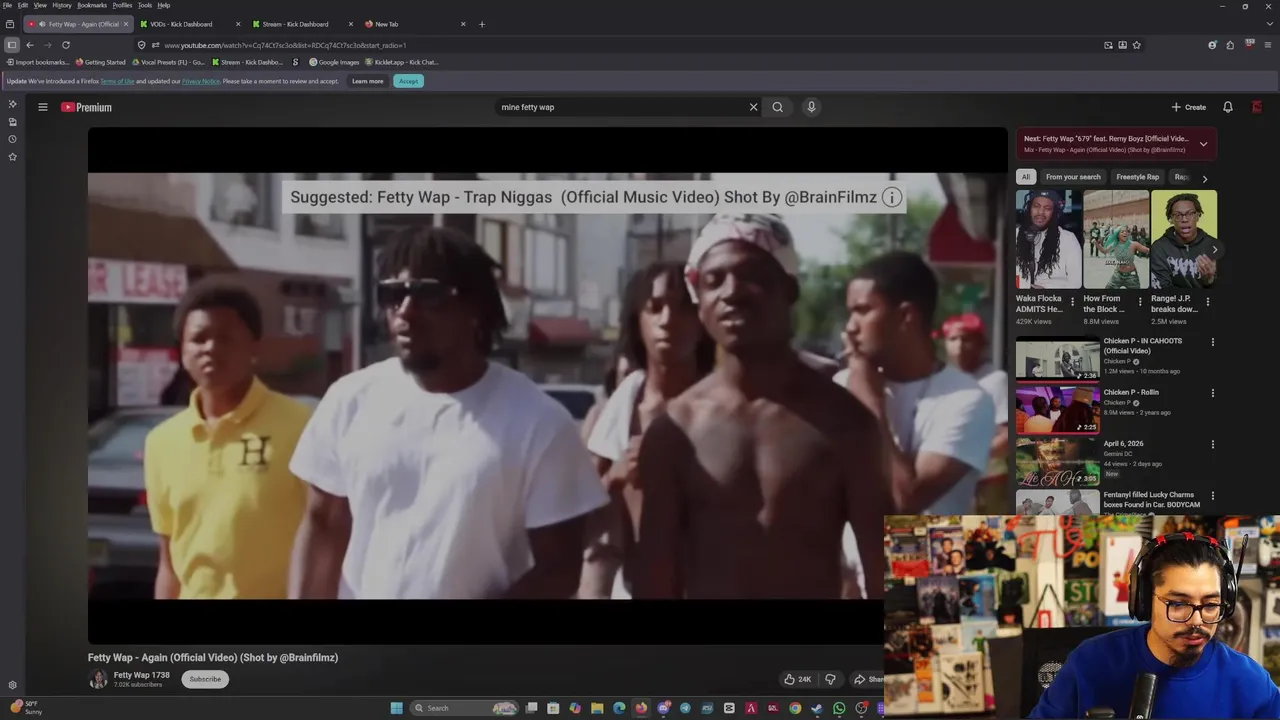Open the Bookmarks menu
1280x720 pixels.
click(92, 5)
